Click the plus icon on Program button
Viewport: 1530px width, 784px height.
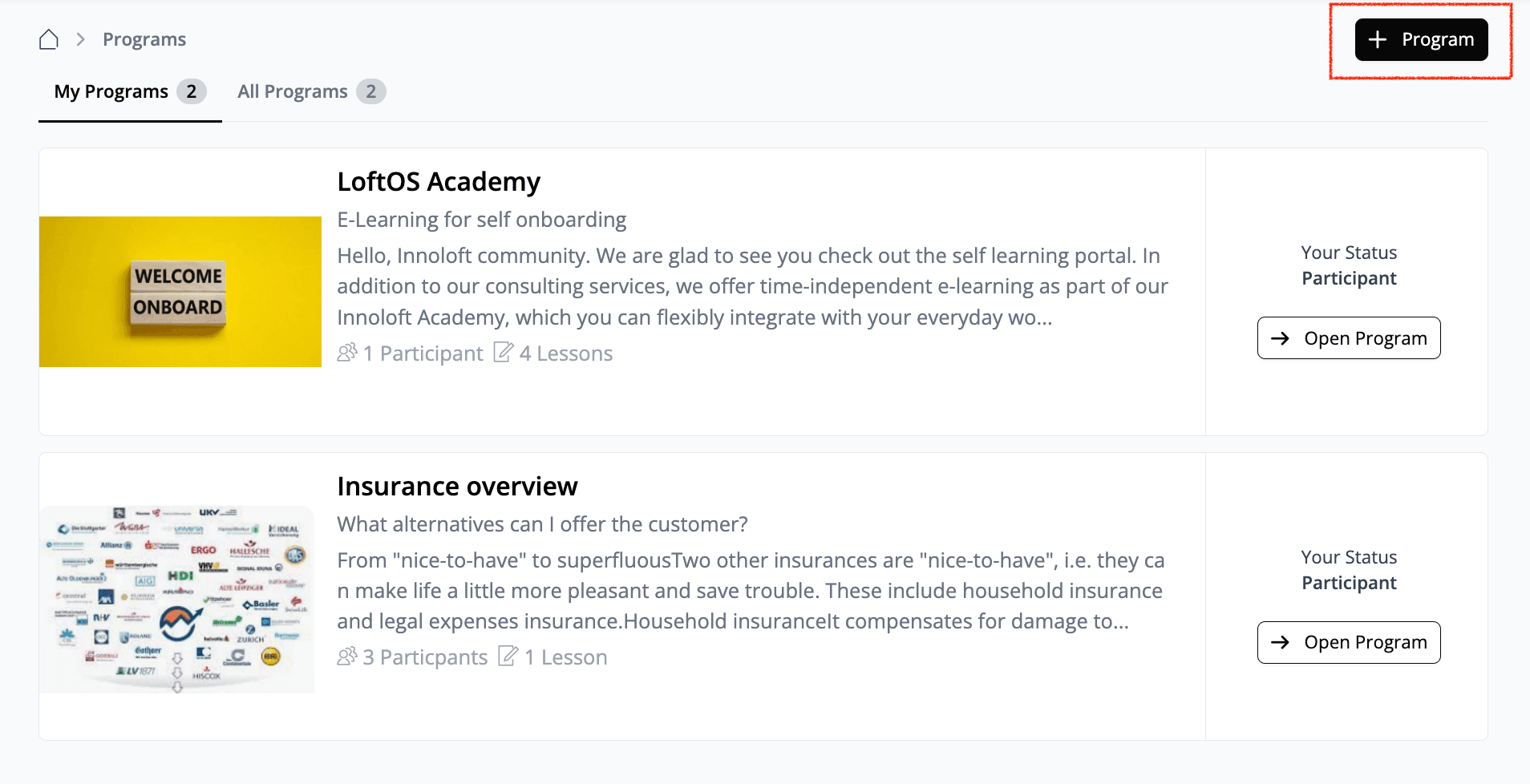click(x=1378, y=39)
